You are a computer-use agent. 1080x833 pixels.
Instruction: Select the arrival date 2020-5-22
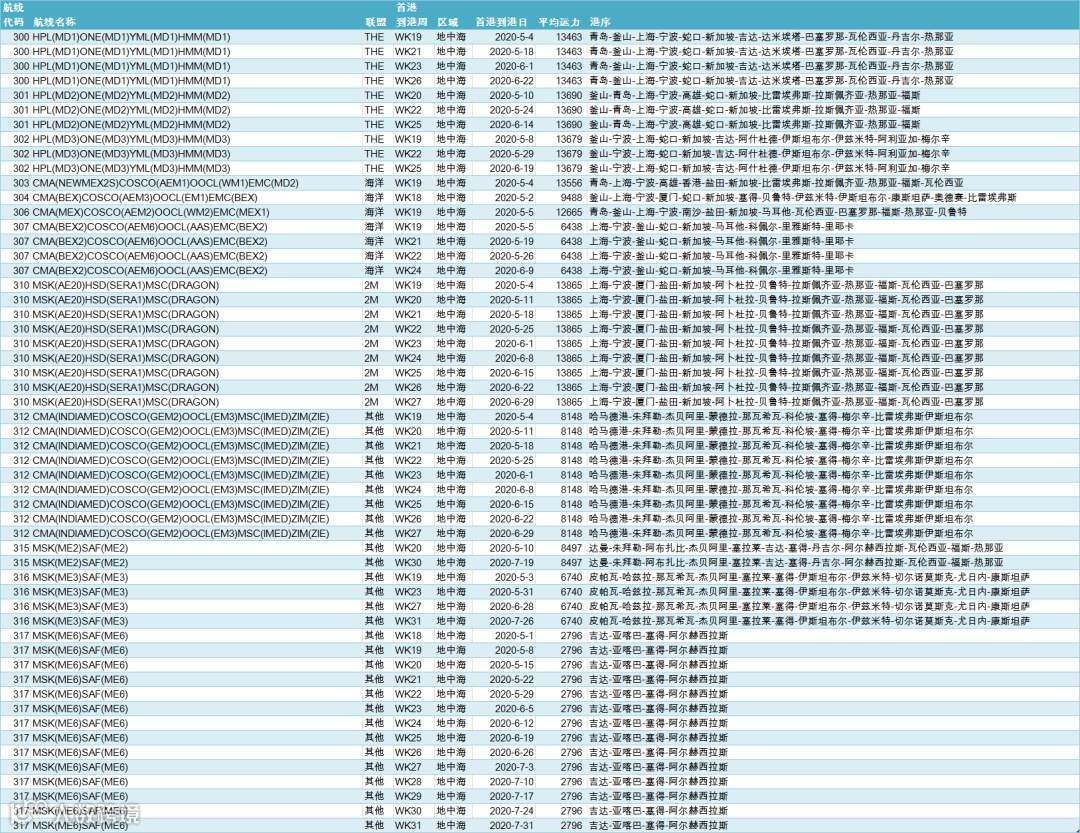(511, 679)
